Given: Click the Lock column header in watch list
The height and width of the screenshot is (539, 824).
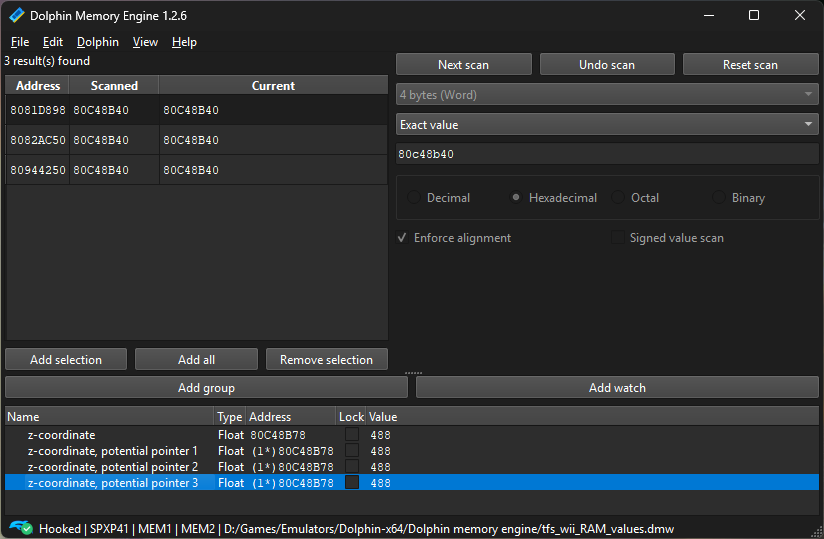Looking at the screenshot, I should [351, 417].
